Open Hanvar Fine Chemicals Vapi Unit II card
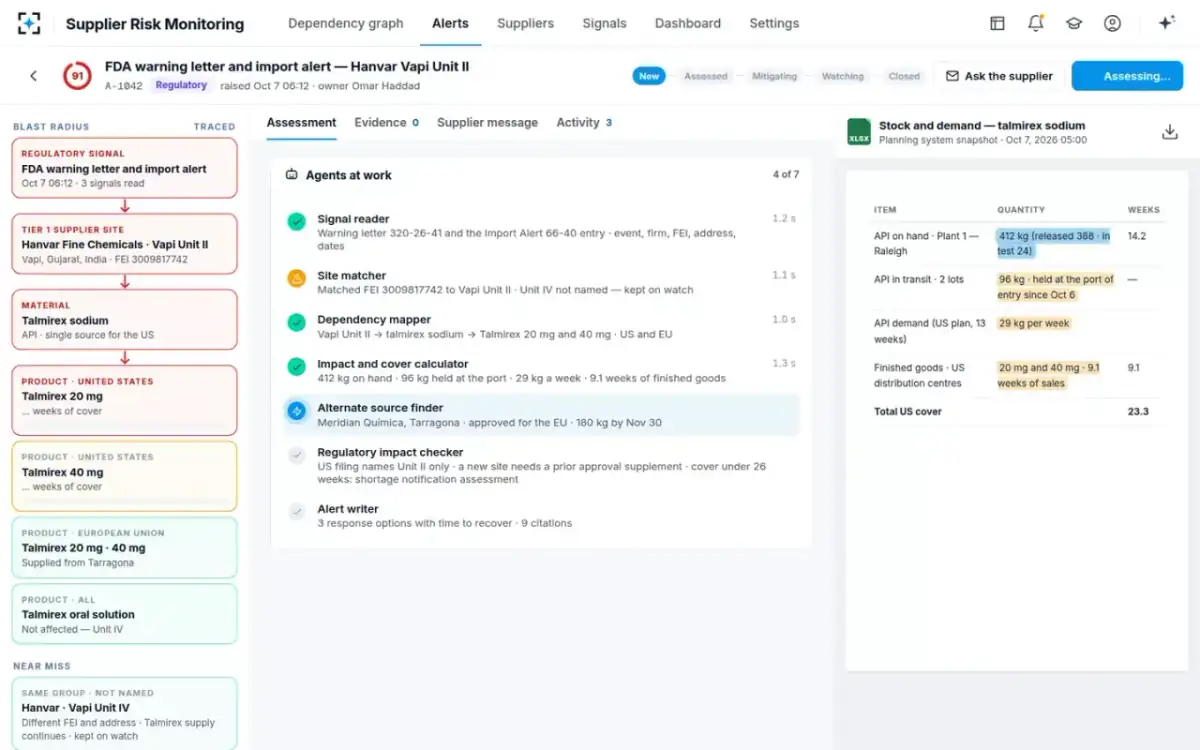The width and height of the screenshot is (1200, 750). (x=125, y=244)
